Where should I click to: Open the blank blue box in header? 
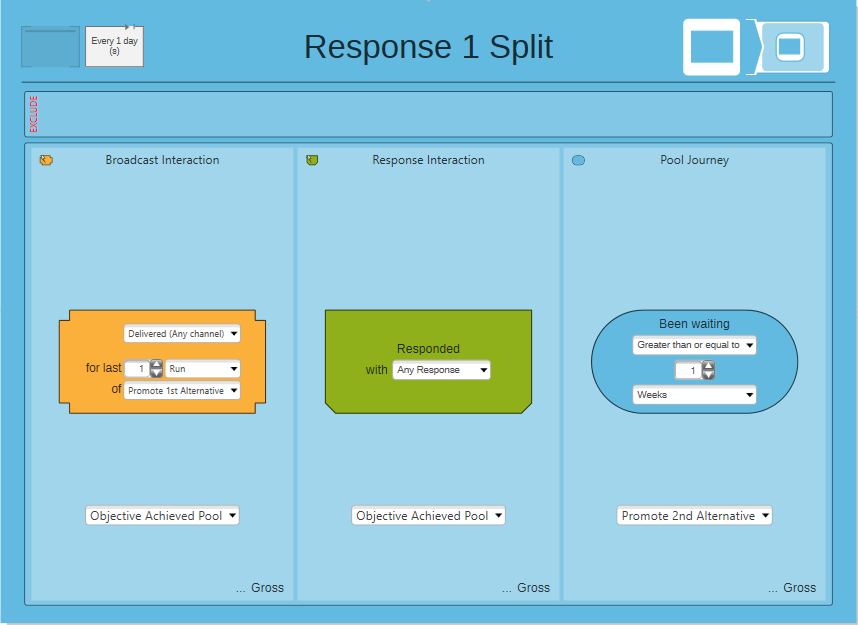50,47
